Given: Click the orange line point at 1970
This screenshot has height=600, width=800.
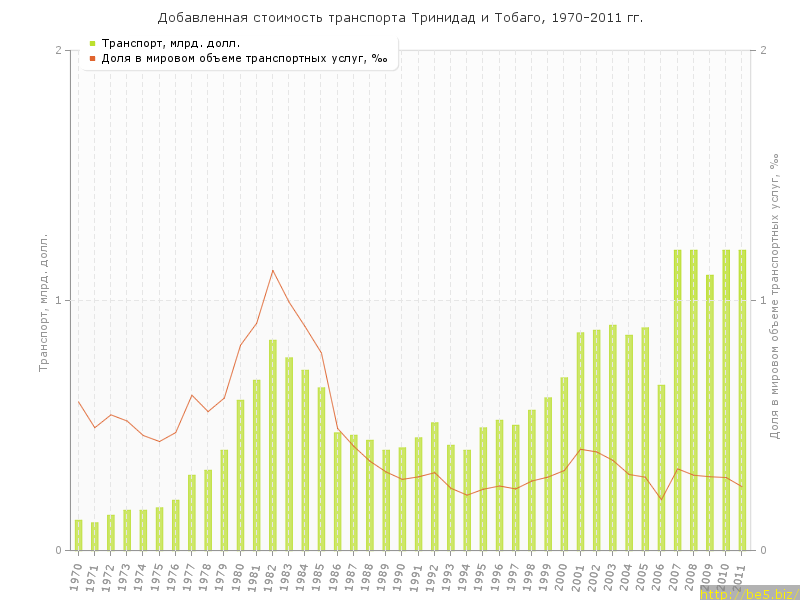Looking at the screenshot, I should (x=79, y=402).
